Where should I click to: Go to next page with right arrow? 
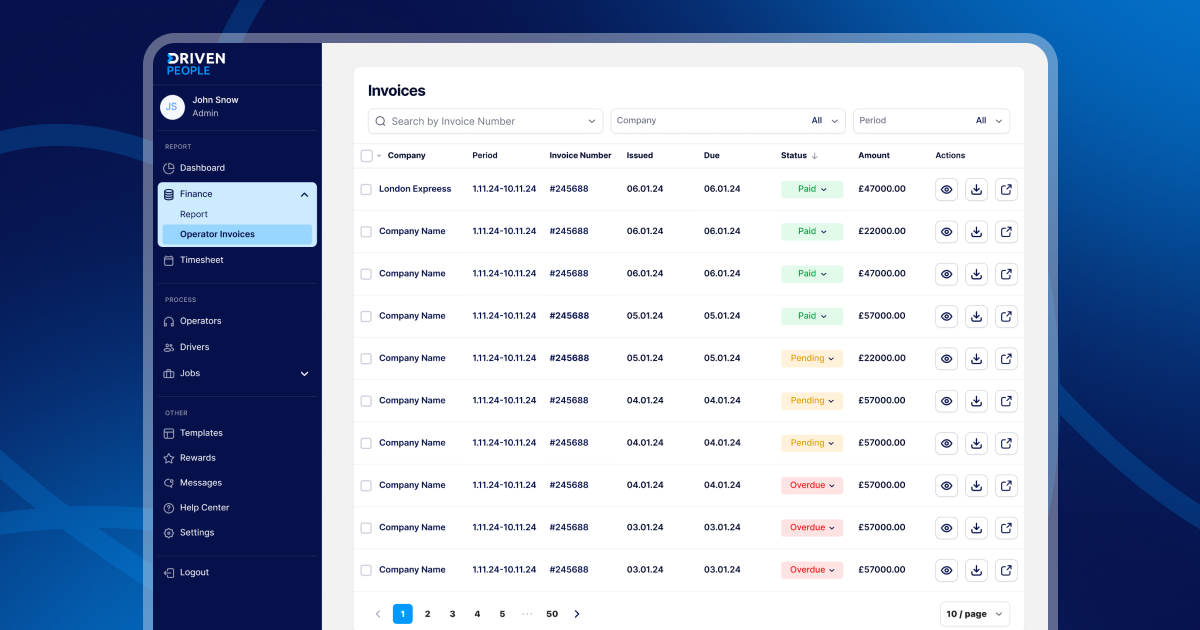coord(577,614)
